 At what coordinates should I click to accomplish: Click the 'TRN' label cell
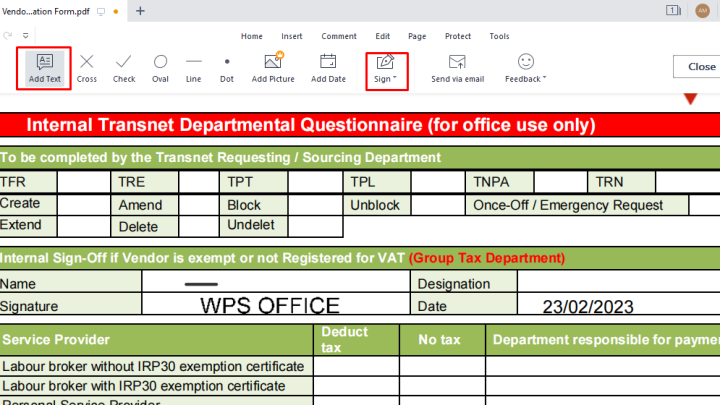point(621,182)
